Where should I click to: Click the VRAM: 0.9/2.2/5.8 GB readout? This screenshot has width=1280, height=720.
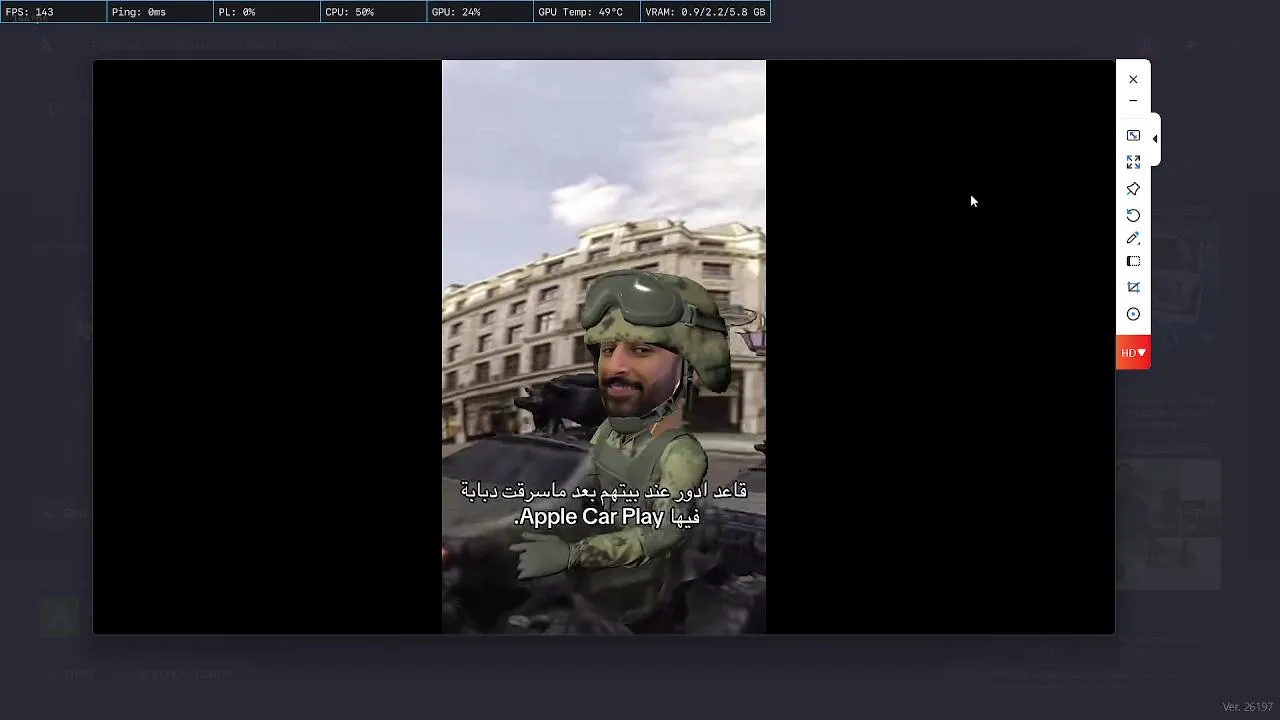click(x=705, y=12)
